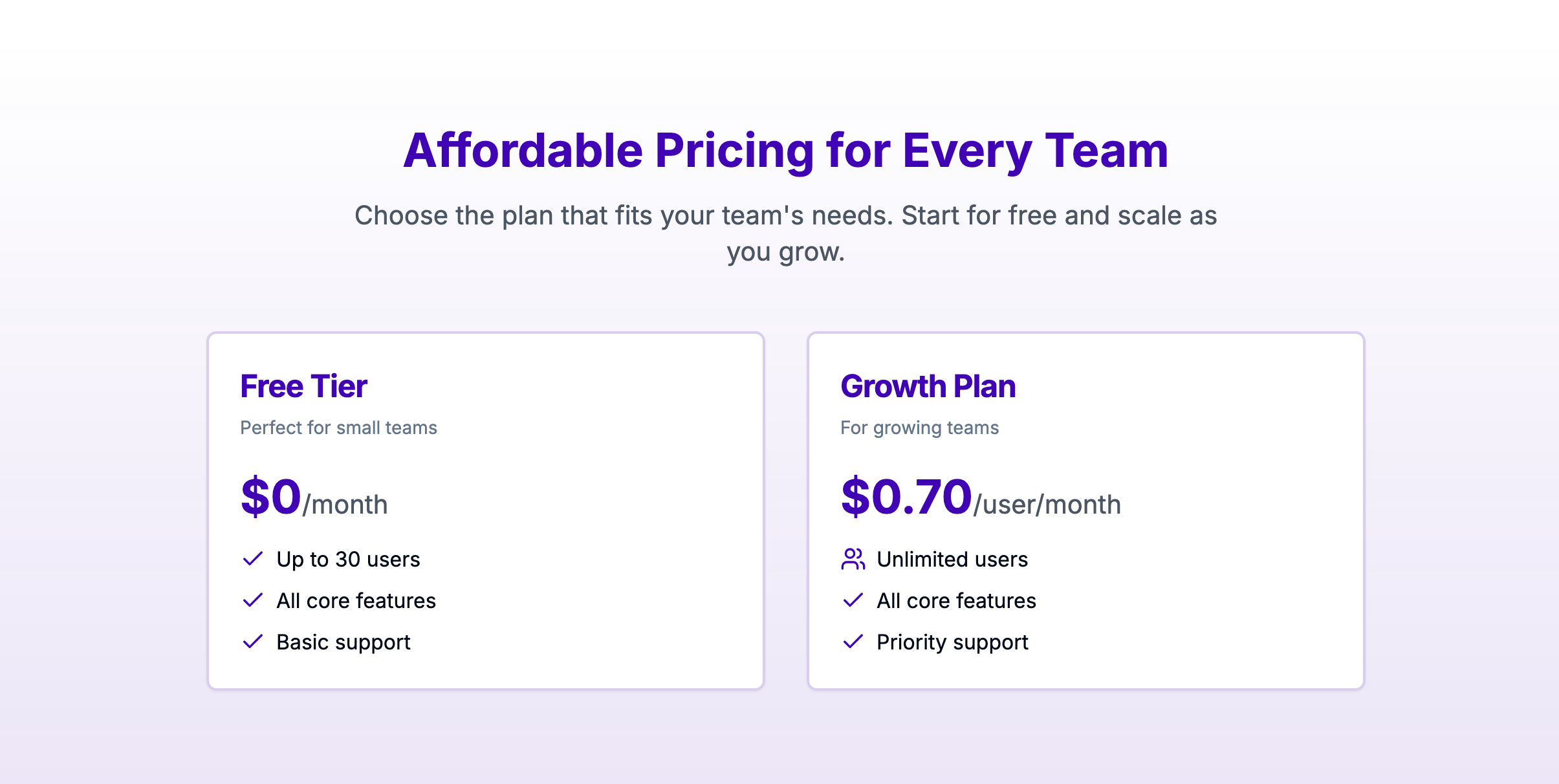Select the Growth Plan heading
This screenshot has height=784, width=1559.
(x=928, y=386)
